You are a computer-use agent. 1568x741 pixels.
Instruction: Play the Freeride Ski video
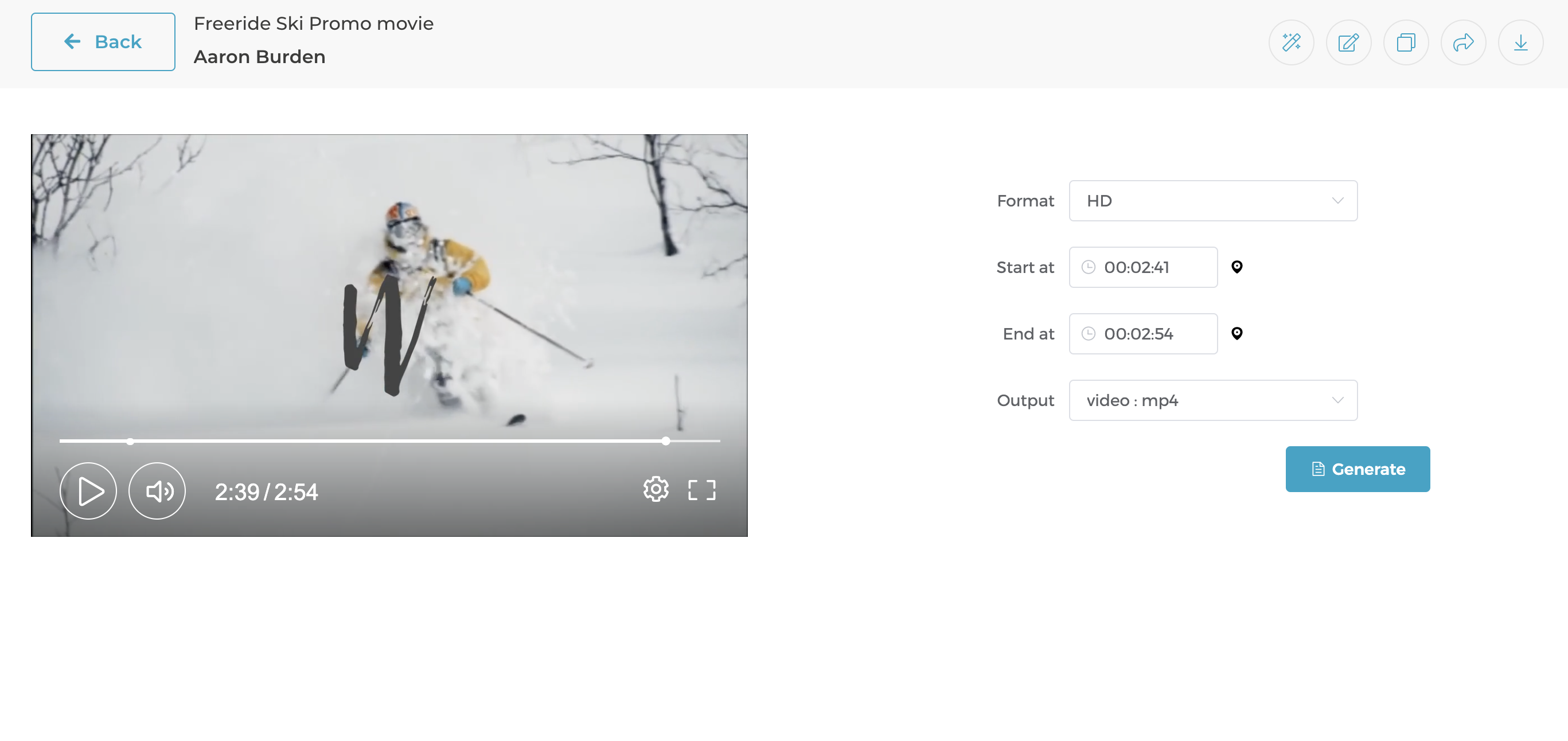[88, 491]
